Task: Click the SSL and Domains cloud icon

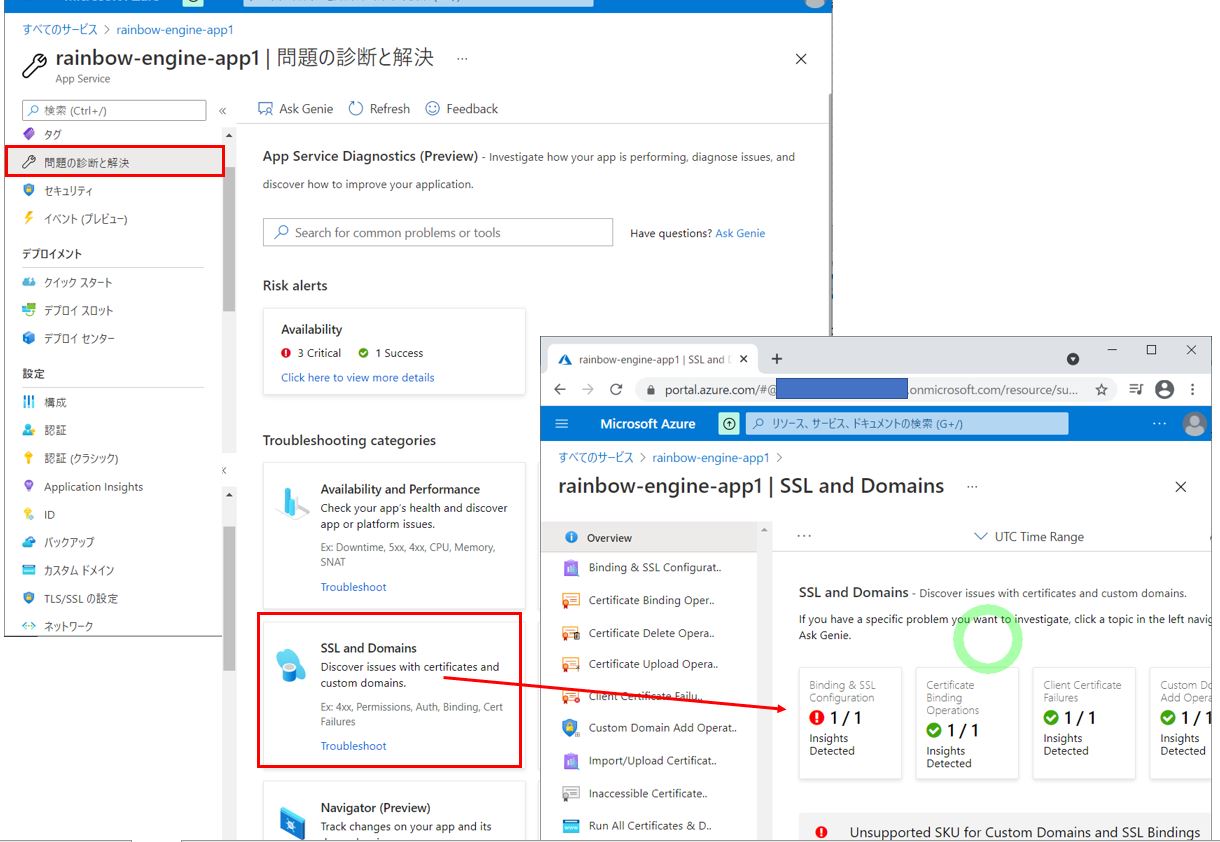Action: click(x=290, y=665)
